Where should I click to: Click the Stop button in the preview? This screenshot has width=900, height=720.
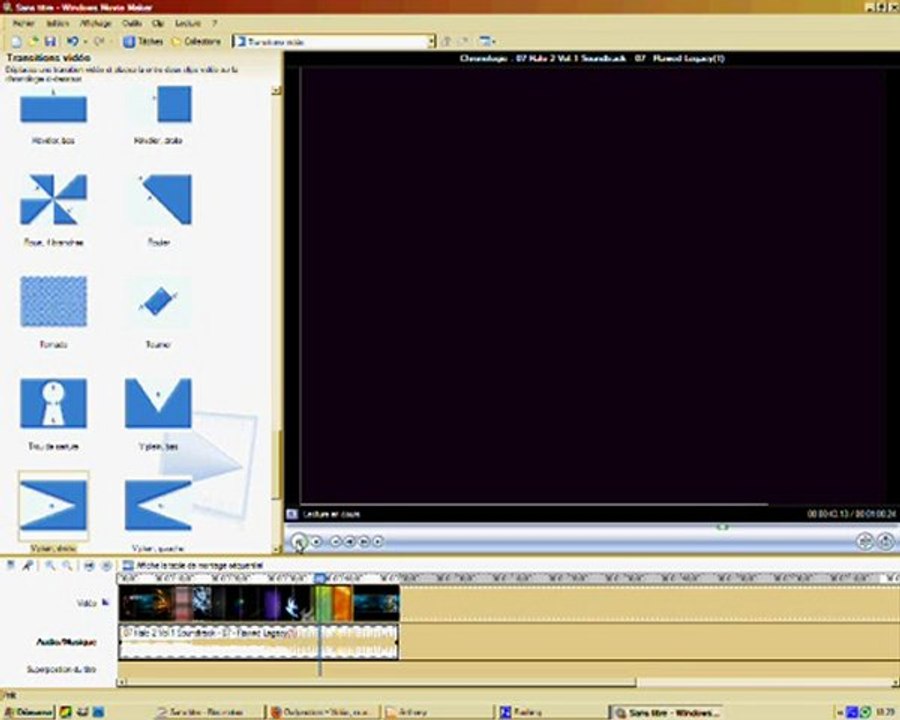pyautogui.click(x=317, y=541)
